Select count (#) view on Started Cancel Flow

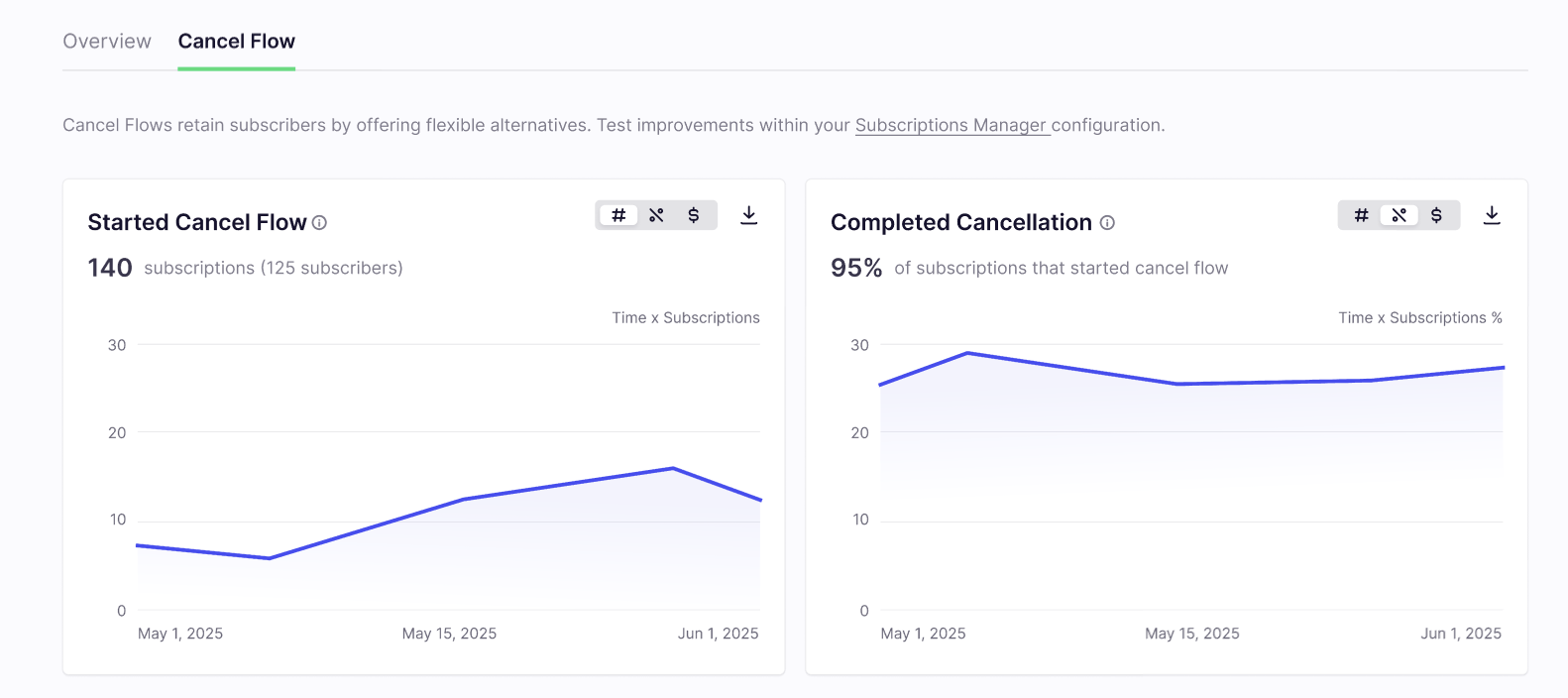click(x=618, y=215)
